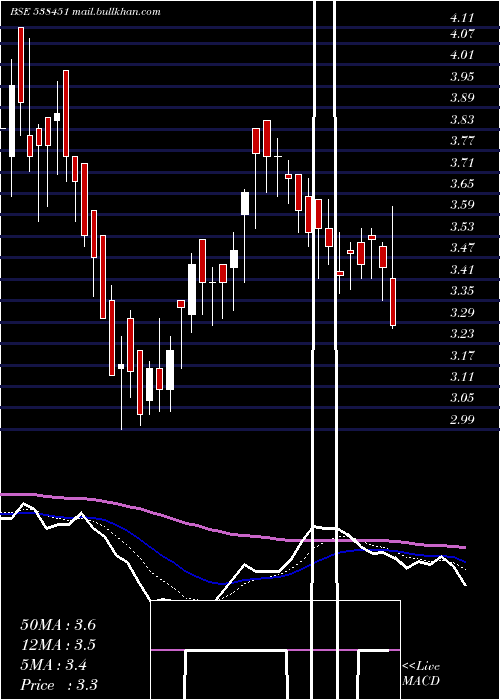Screen dimensions: 500x700
Task: Click the tallest red candle near 4.07
Action: [x=21, y=65]
